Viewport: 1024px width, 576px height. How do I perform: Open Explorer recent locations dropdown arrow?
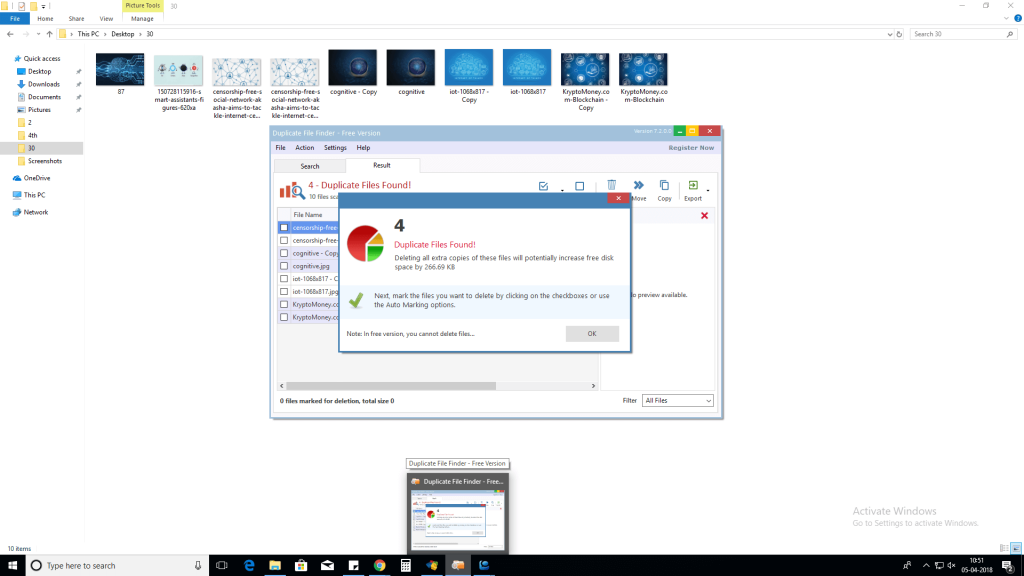pos(38,34)
